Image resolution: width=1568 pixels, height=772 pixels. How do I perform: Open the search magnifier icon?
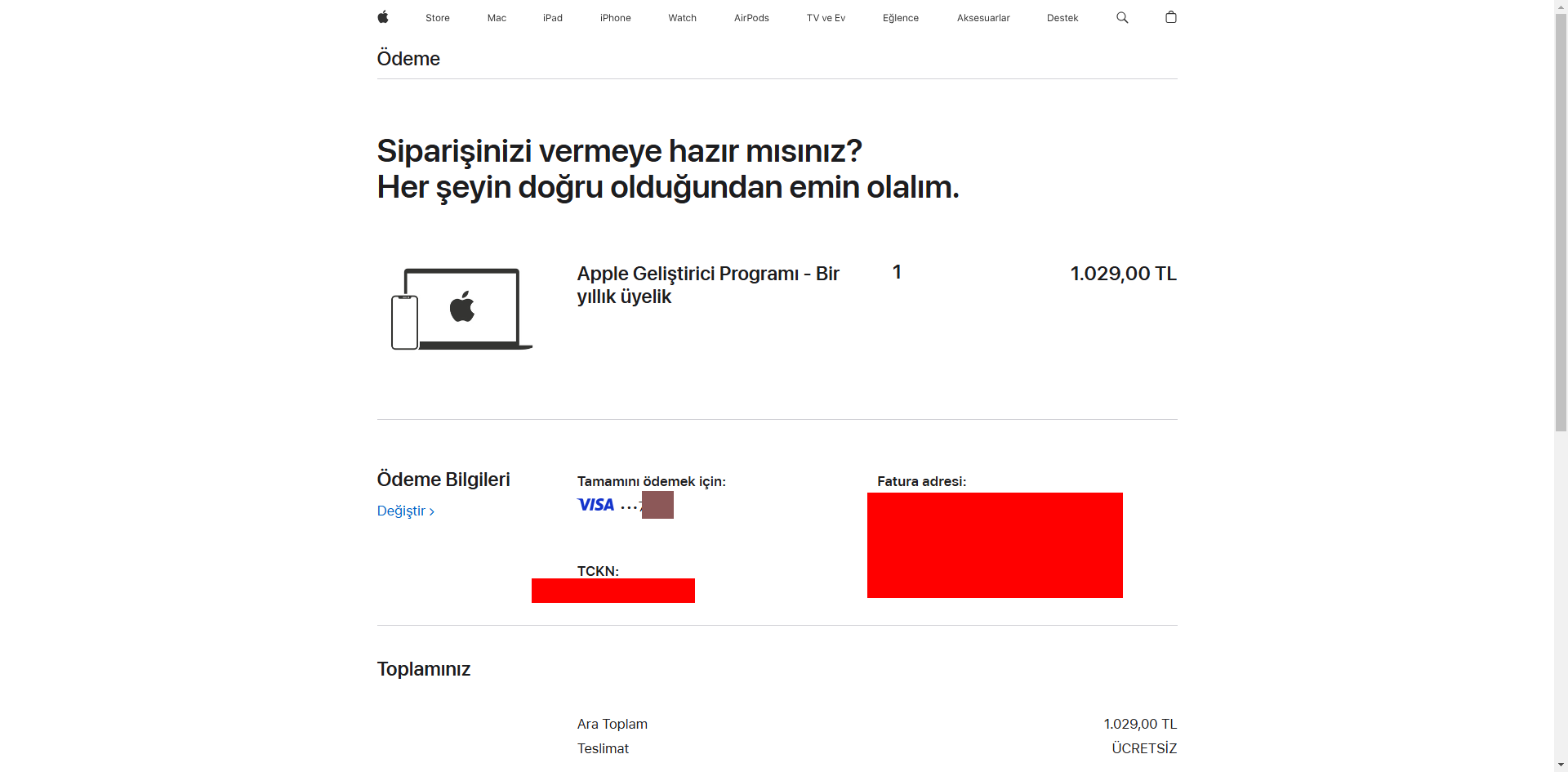pyautogui.click(x=1122, y=17)
